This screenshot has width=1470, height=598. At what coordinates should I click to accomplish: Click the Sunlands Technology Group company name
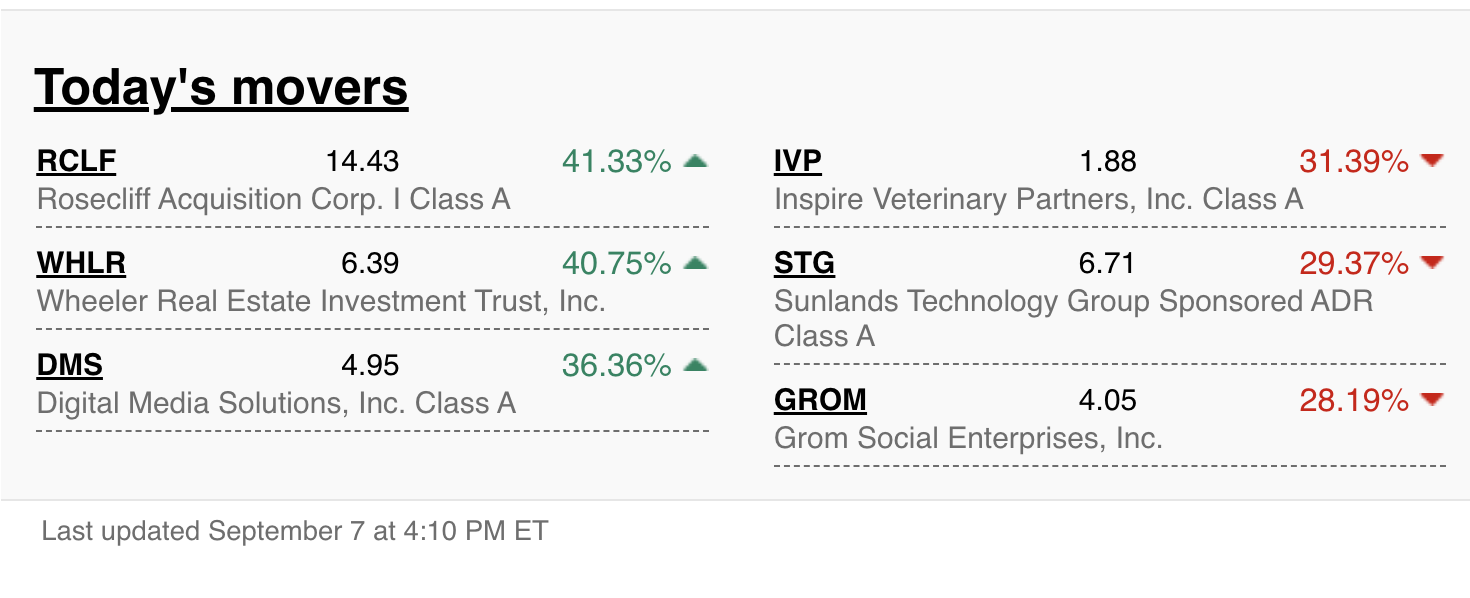pos(1073,302)
